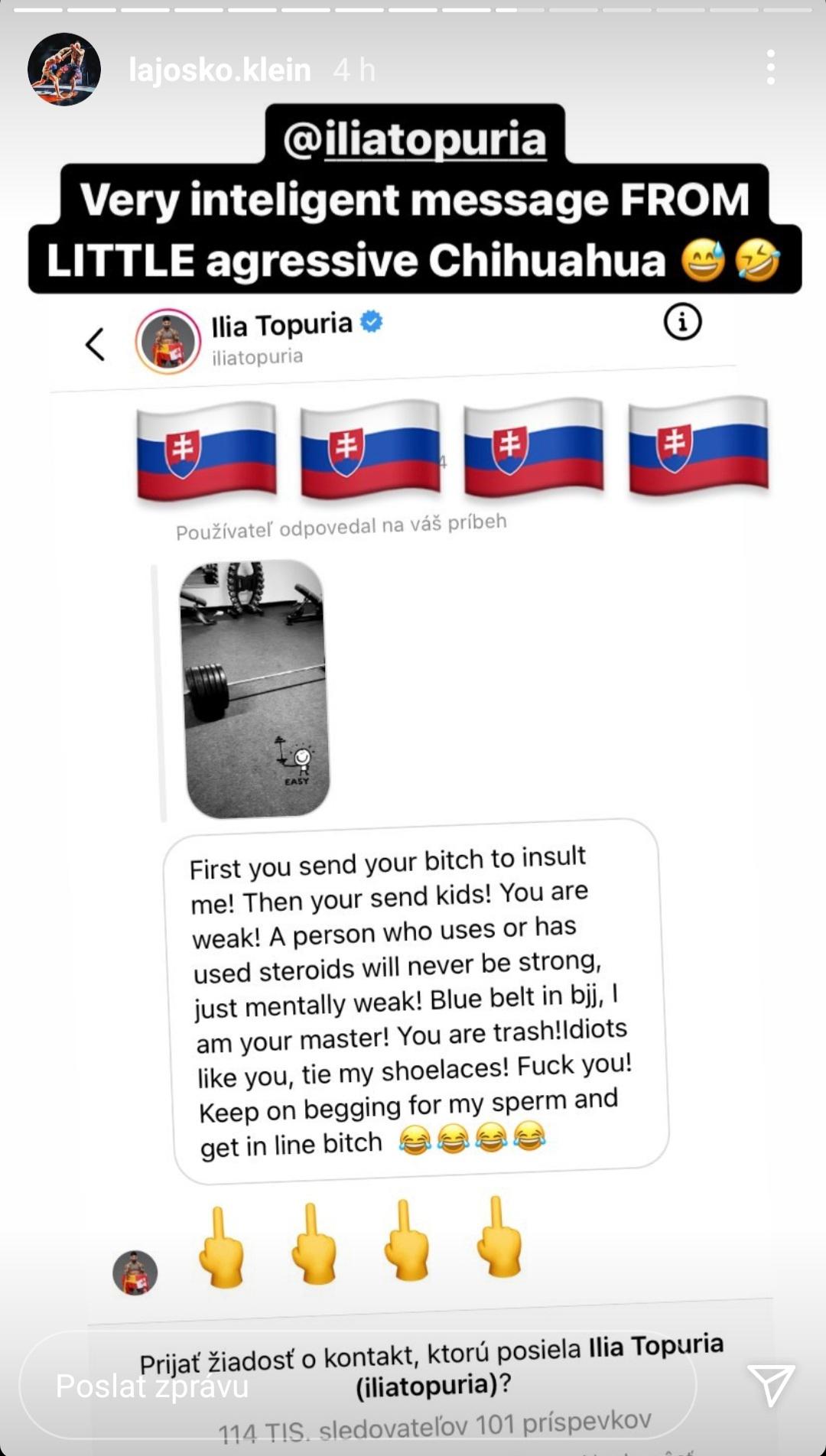Tap the last Slovak flag emoji

698,445
